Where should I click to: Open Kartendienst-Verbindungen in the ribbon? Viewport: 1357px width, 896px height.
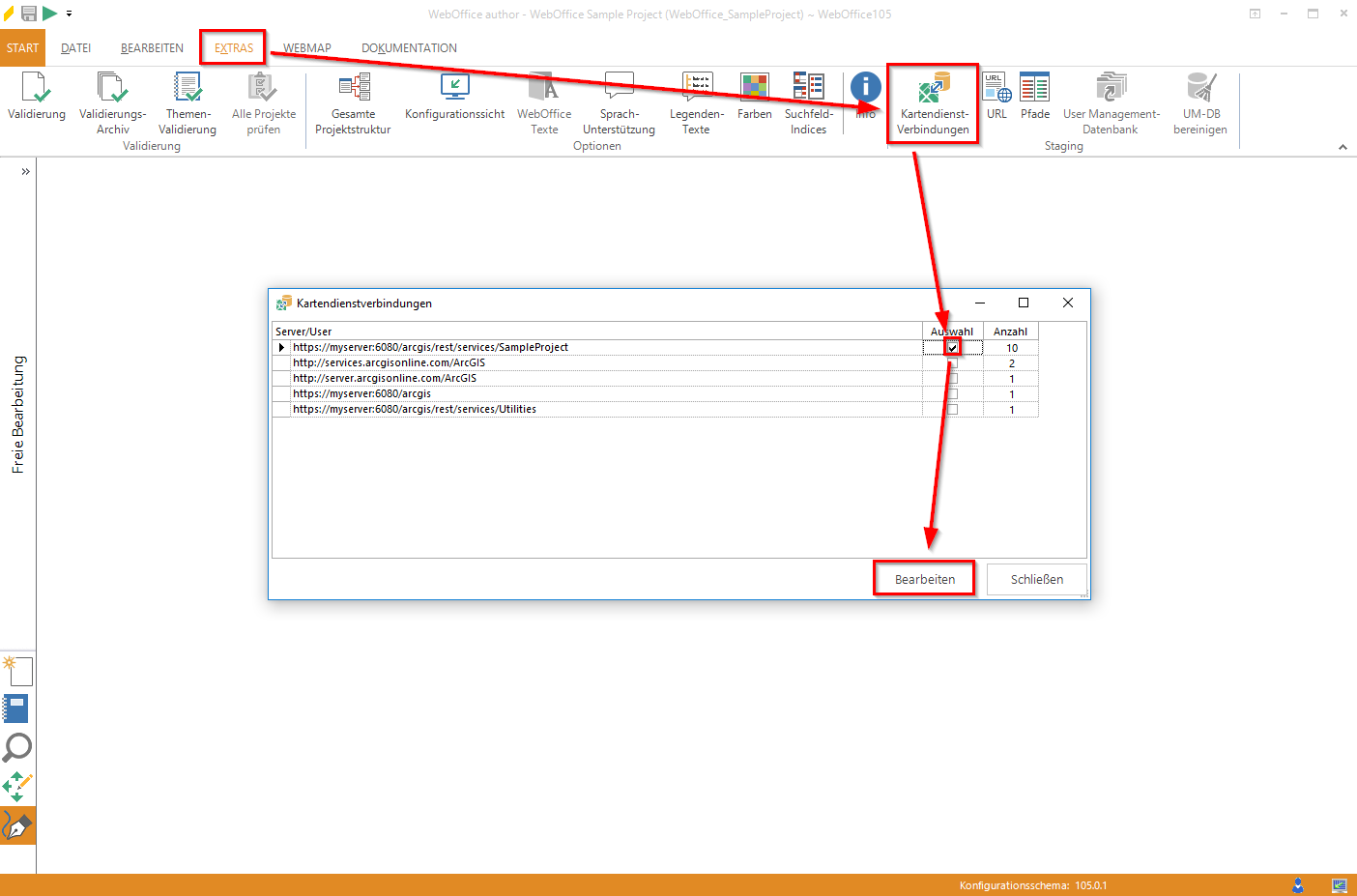pos(932,103)
